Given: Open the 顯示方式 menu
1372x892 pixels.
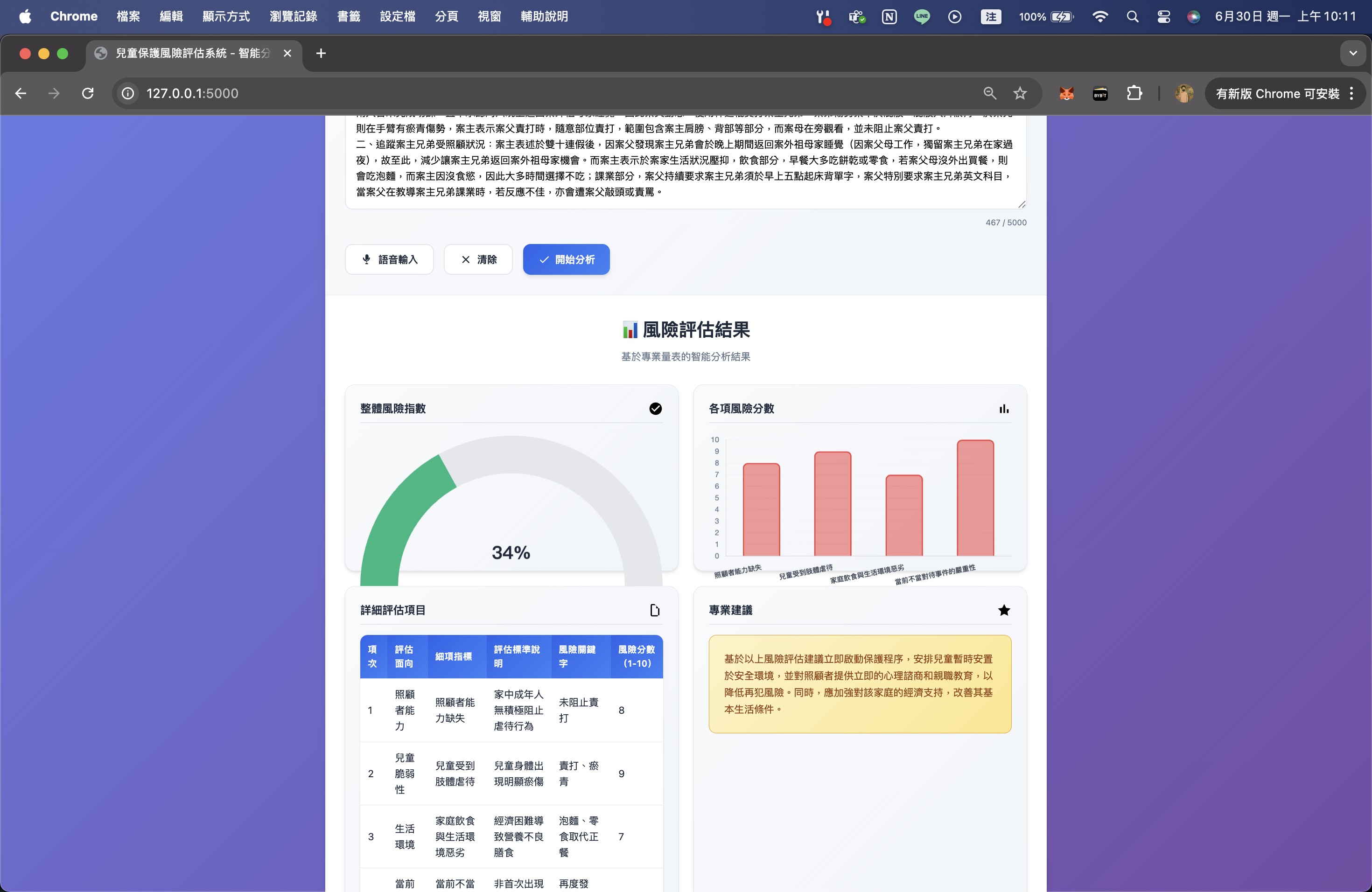Looking at the screenshot, I should tap(226, 17).
